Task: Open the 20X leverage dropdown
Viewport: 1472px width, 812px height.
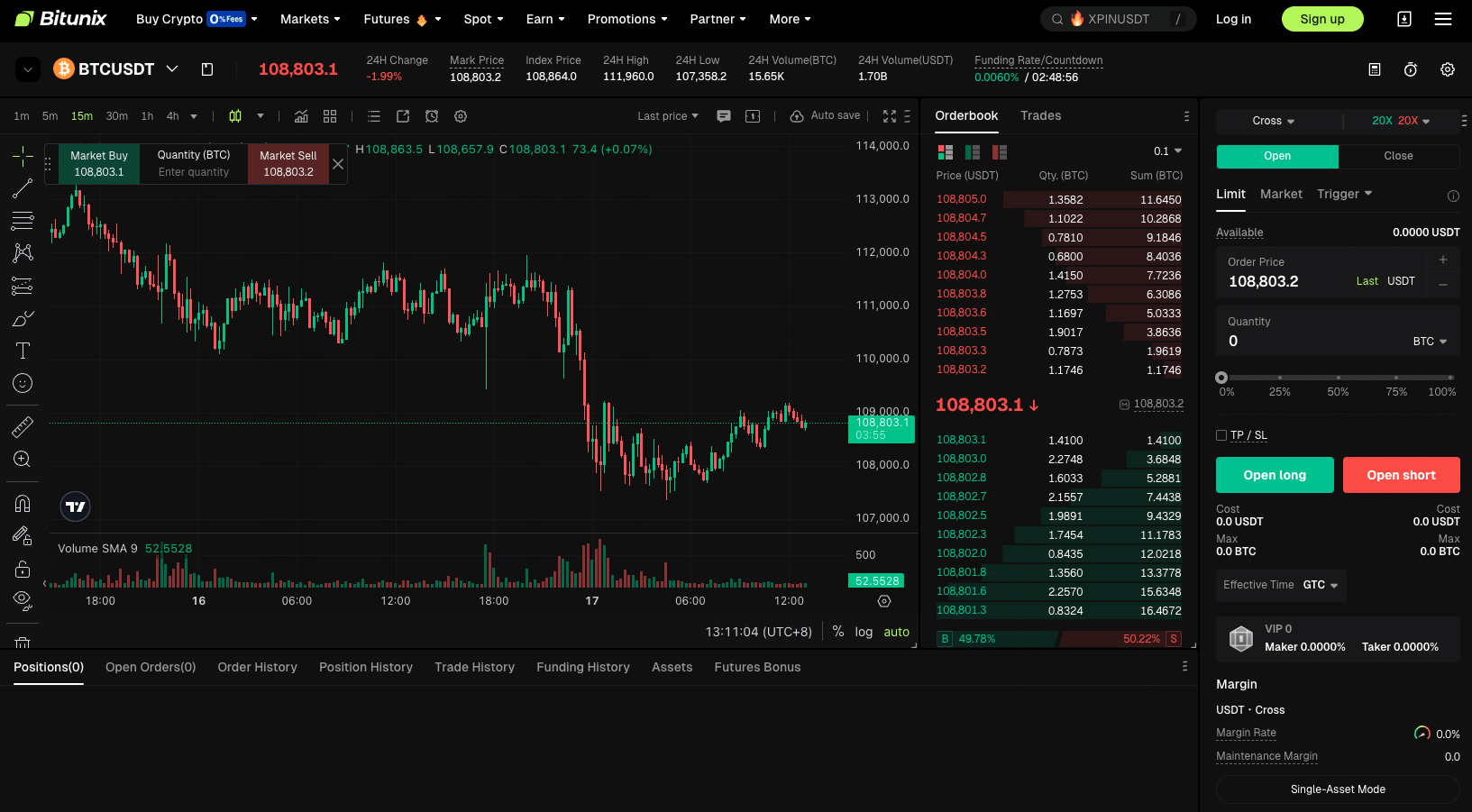Action: (1401, 121)
